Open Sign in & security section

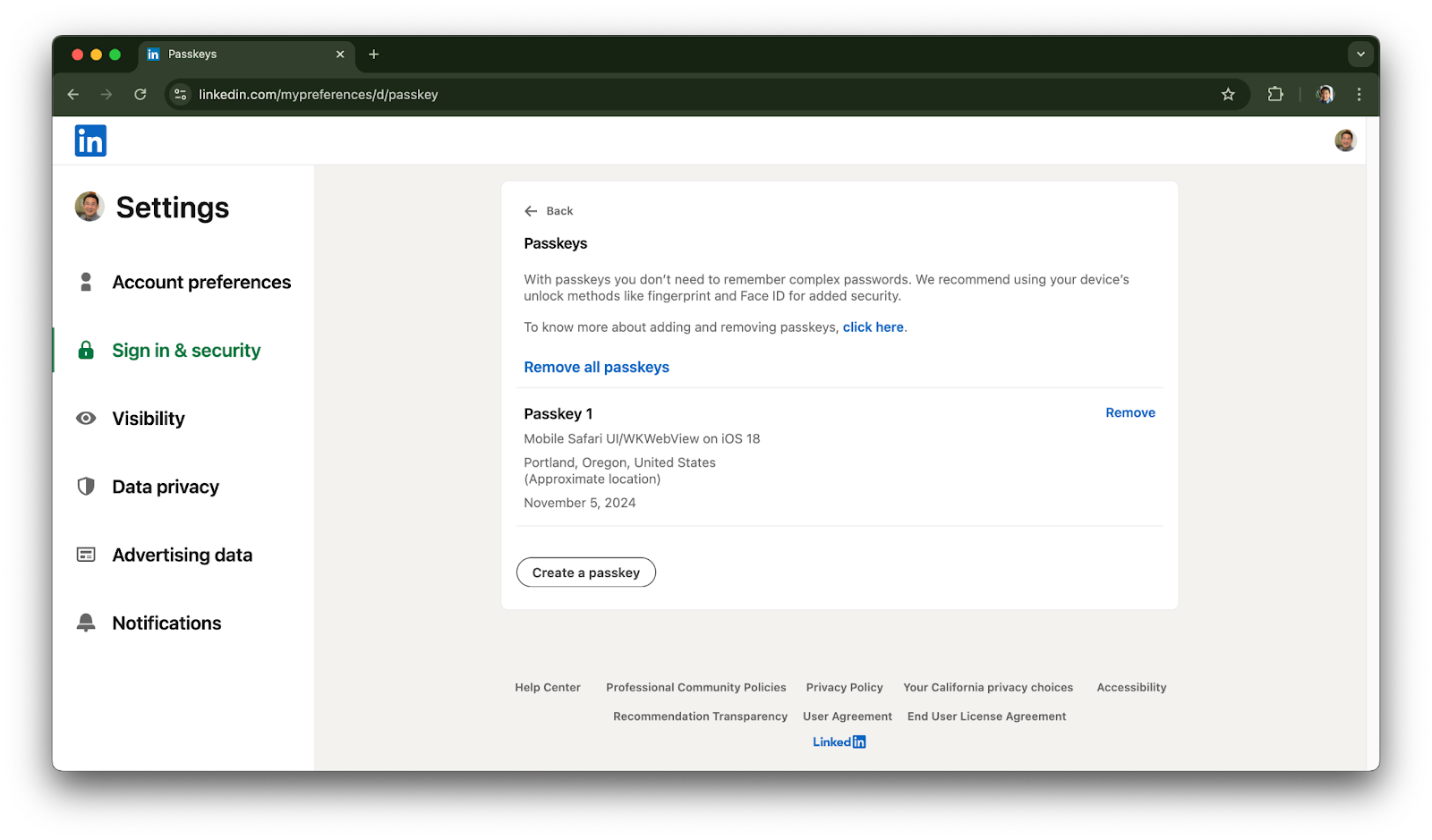coord(186,350)
